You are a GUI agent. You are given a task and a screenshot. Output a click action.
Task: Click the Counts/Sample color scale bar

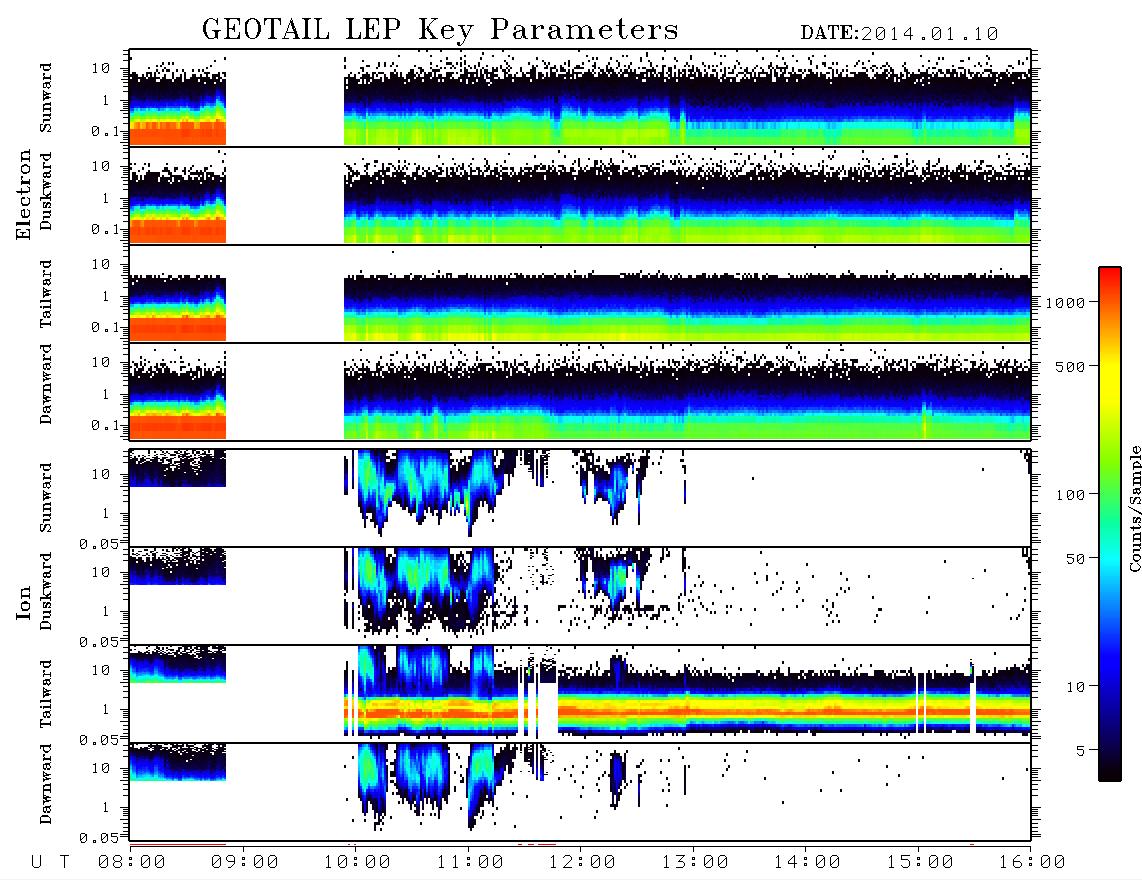(1110, 524)
